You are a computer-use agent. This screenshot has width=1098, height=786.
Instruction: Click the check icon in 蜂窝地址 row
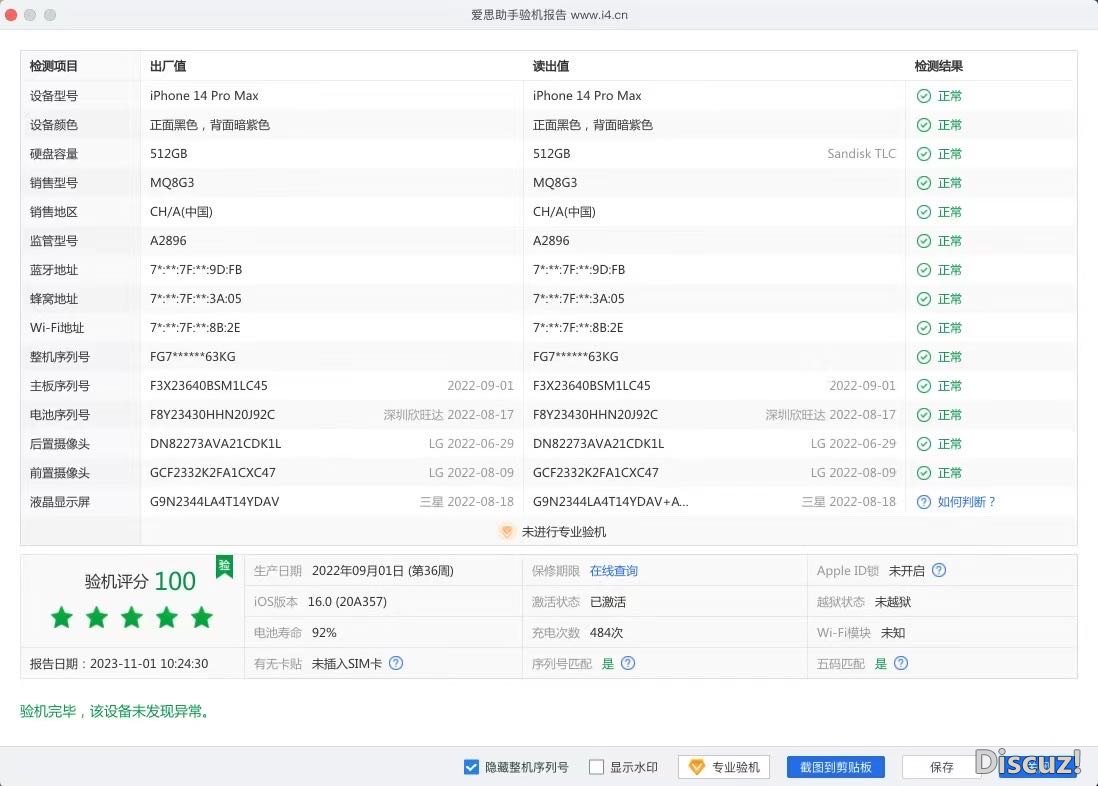pyautogui.click(x=924, y=299)
